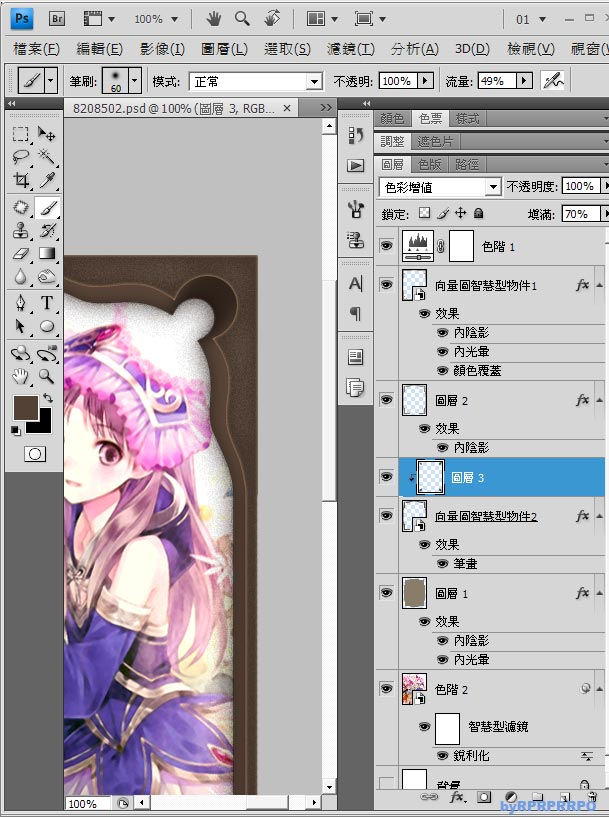The height and width of the screenshot is (817, 609).
Task: Select the Clone Stamp tool
Action: point(20,230)
